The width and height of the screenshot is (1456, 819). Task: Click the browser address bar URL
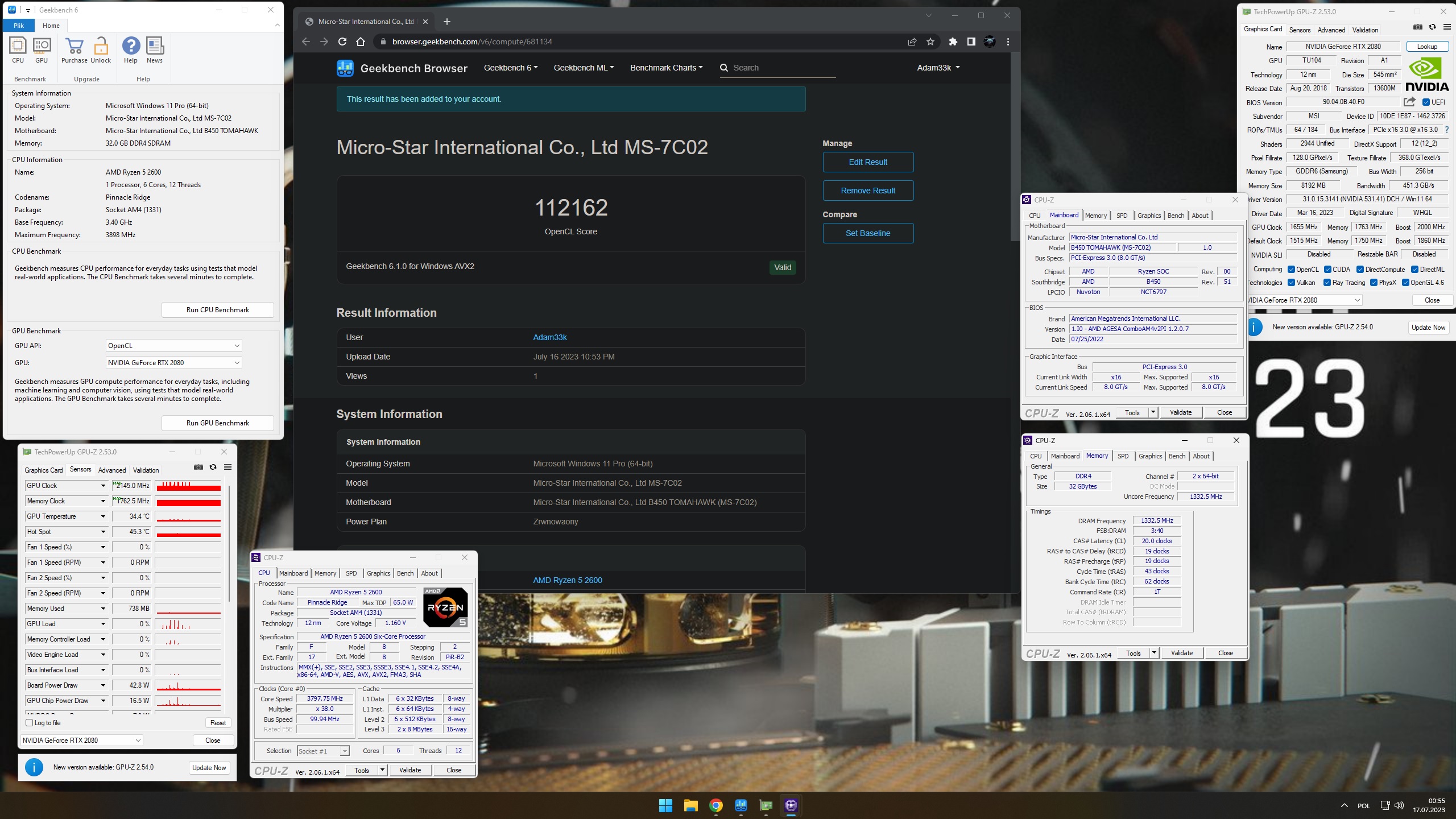pyautogui.click(x=472, y=42)
